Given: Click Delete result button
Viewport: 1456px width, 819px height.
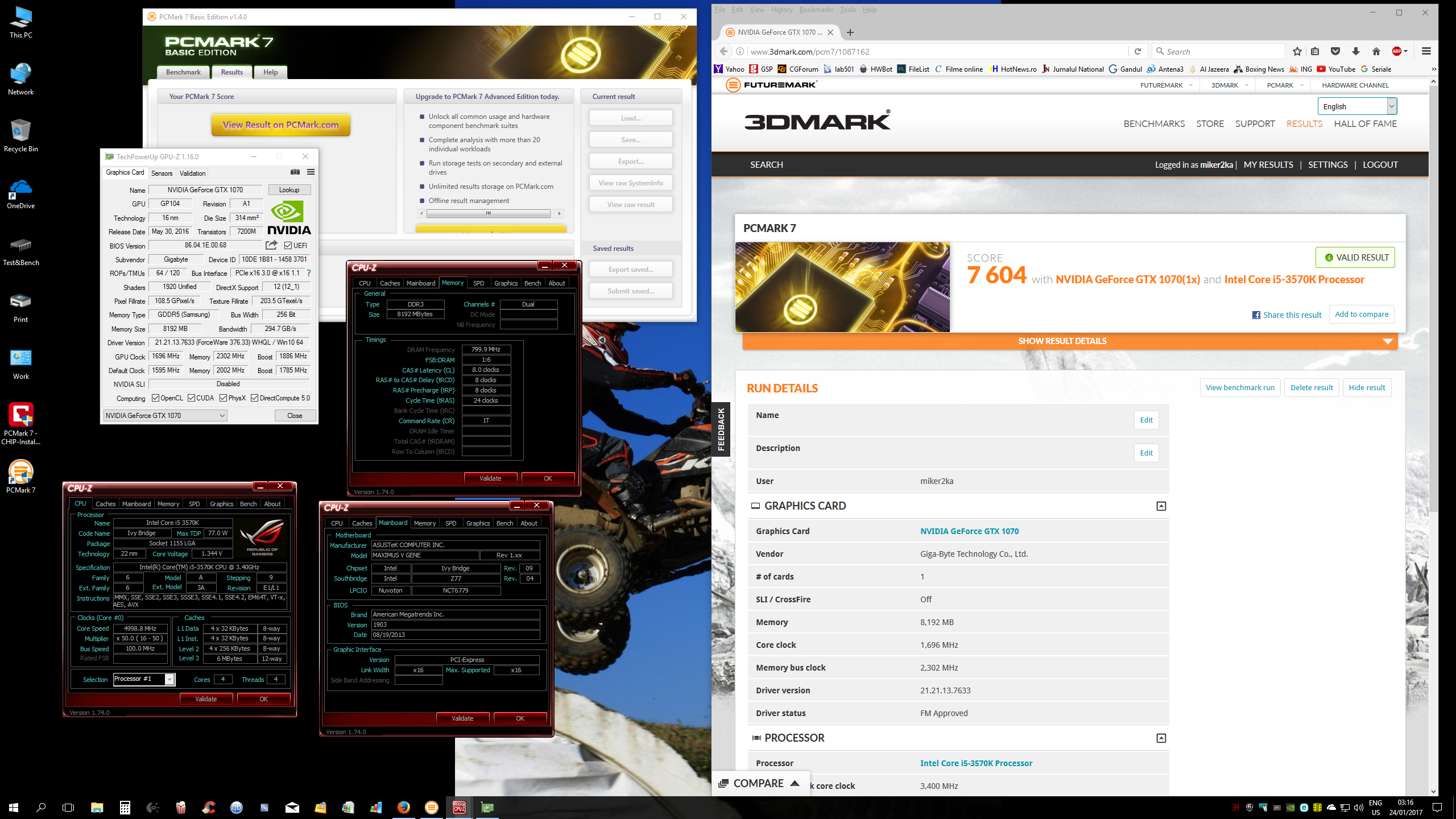Looking at the screenshot, I should [1312, 388].
